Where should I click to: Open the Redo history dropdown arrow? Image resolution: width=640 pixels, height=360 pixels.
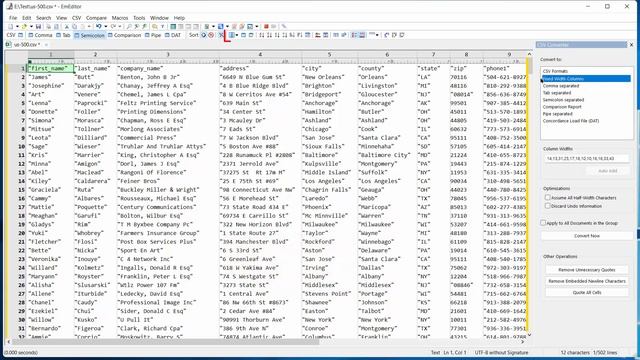pos(120,27)
